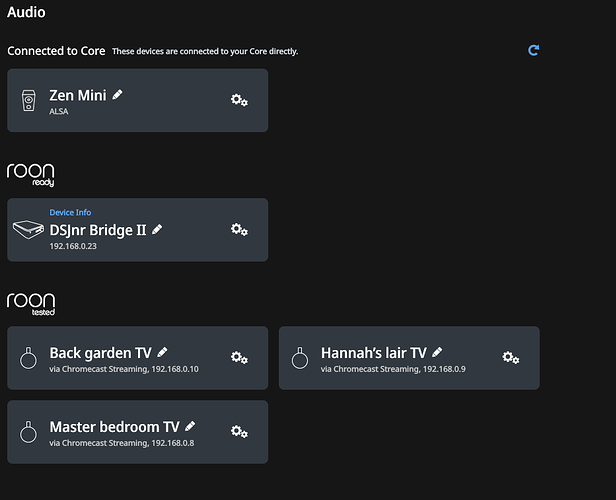Edit the Hannah's lair TV name
The image size is (616, 500).
tap(437, 352)
